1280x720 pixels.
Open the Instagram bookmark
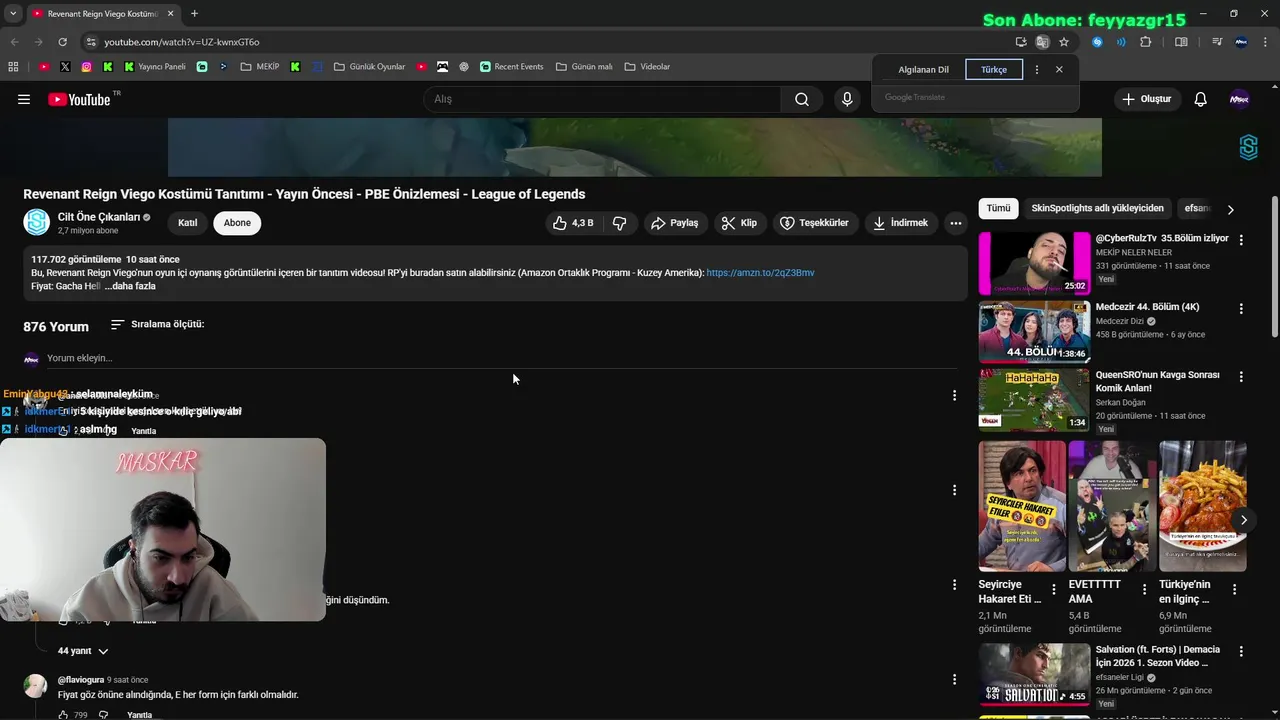[87, 67]
